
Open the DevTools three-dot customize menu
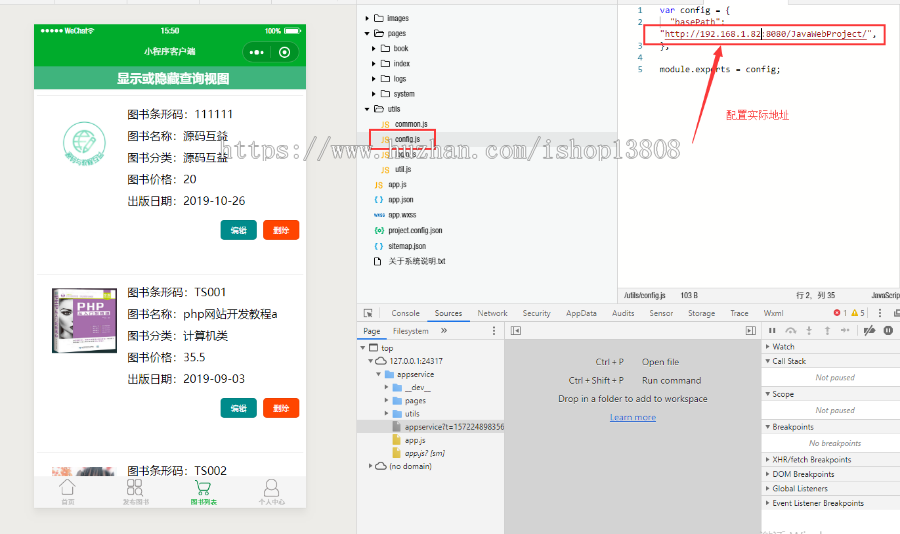[879, 313]
